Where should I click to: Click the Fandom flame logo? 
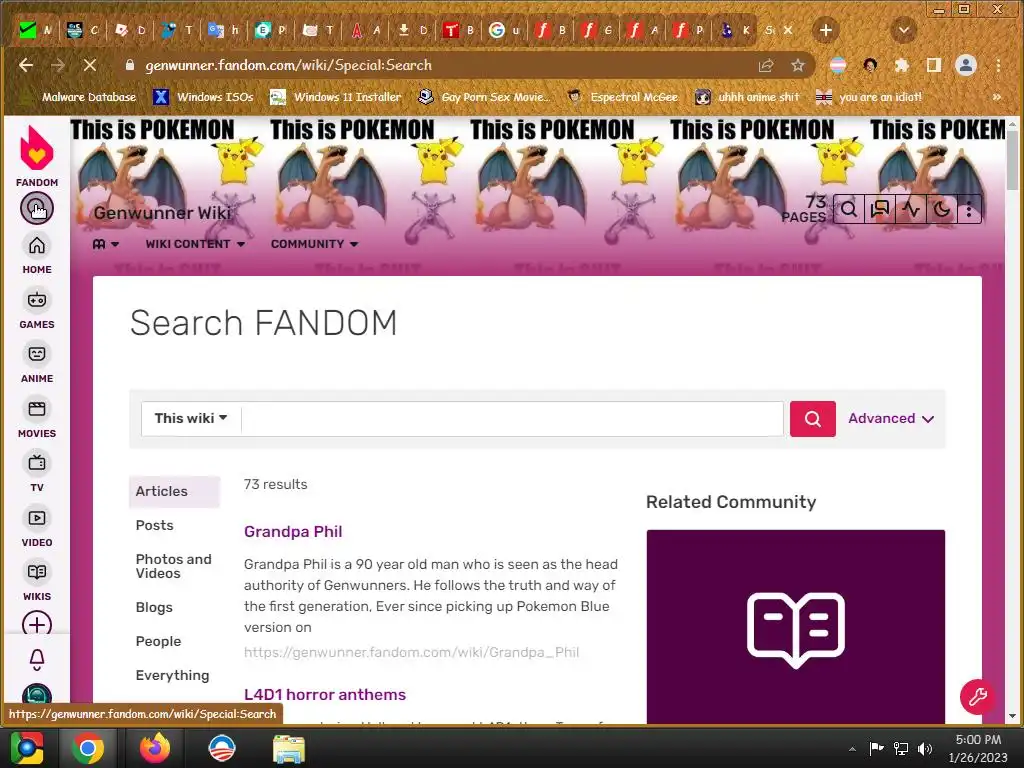pos(37,148)
